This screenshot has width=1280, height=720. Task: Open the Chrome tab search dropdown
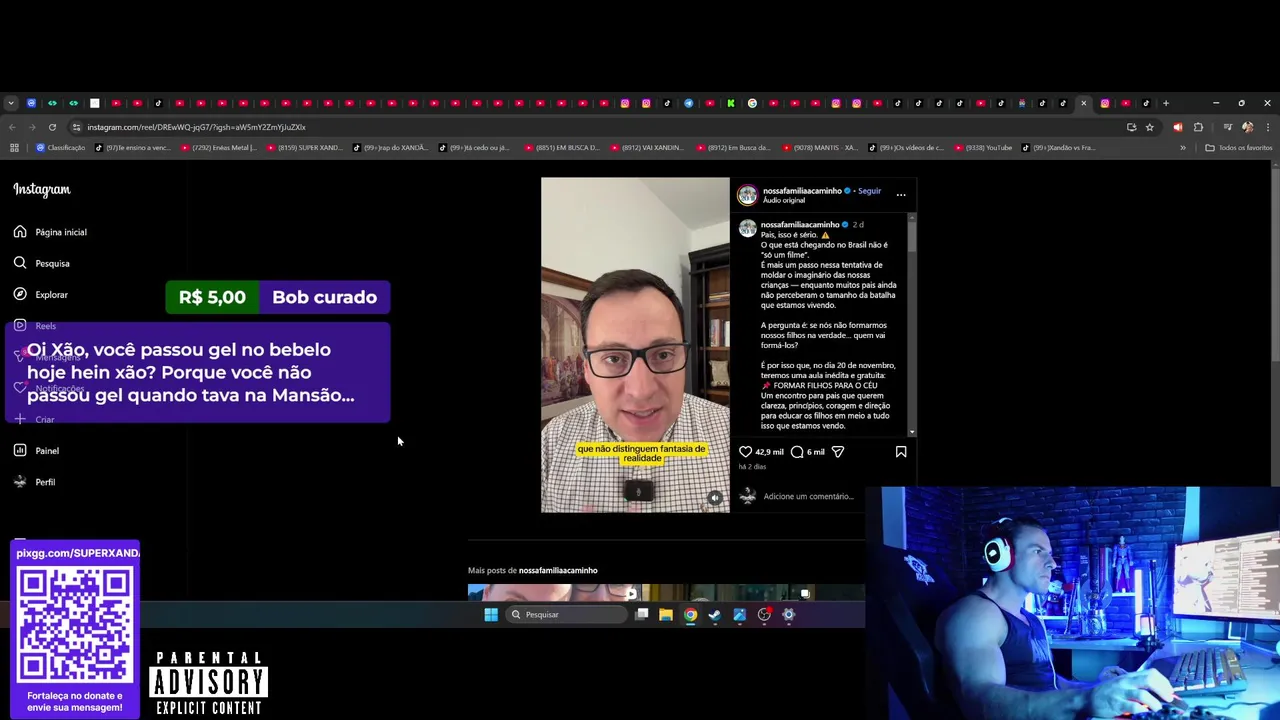tap(10, 103)
